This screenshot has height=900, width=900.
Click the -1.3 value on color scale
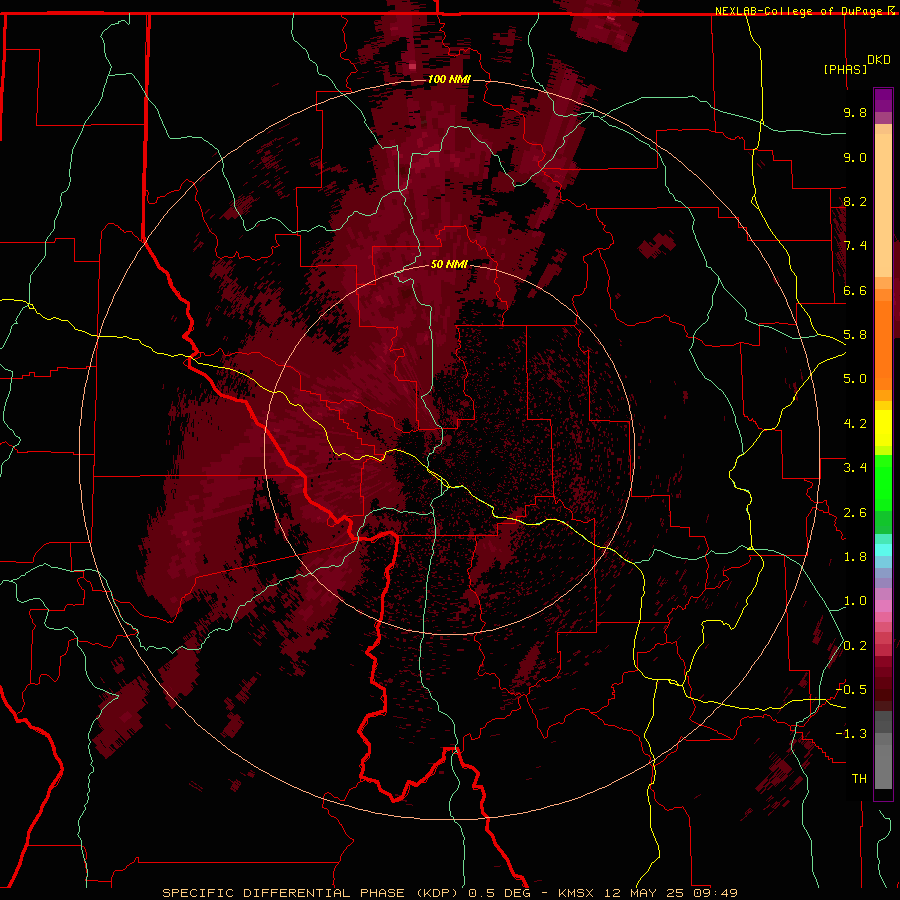pos(852,734)
